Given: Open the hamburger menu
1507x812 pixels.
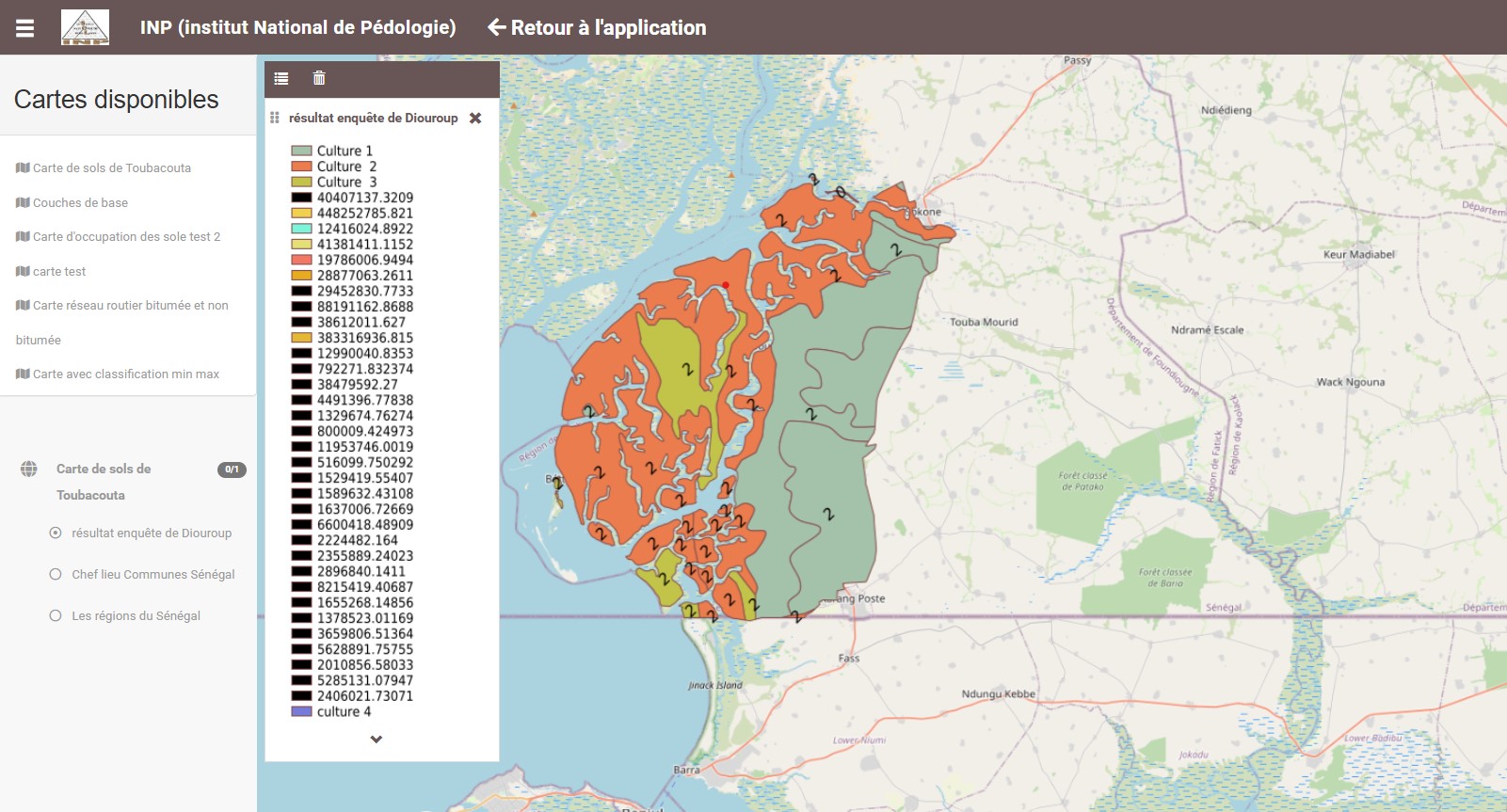Looking at the screenshot, I should tap(25, 28).
